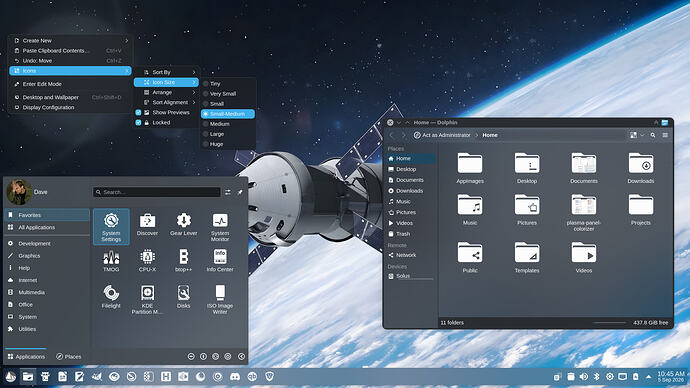Open the volume control in the system tray
This screenshot has width=690, height=388.
[584, 377]
